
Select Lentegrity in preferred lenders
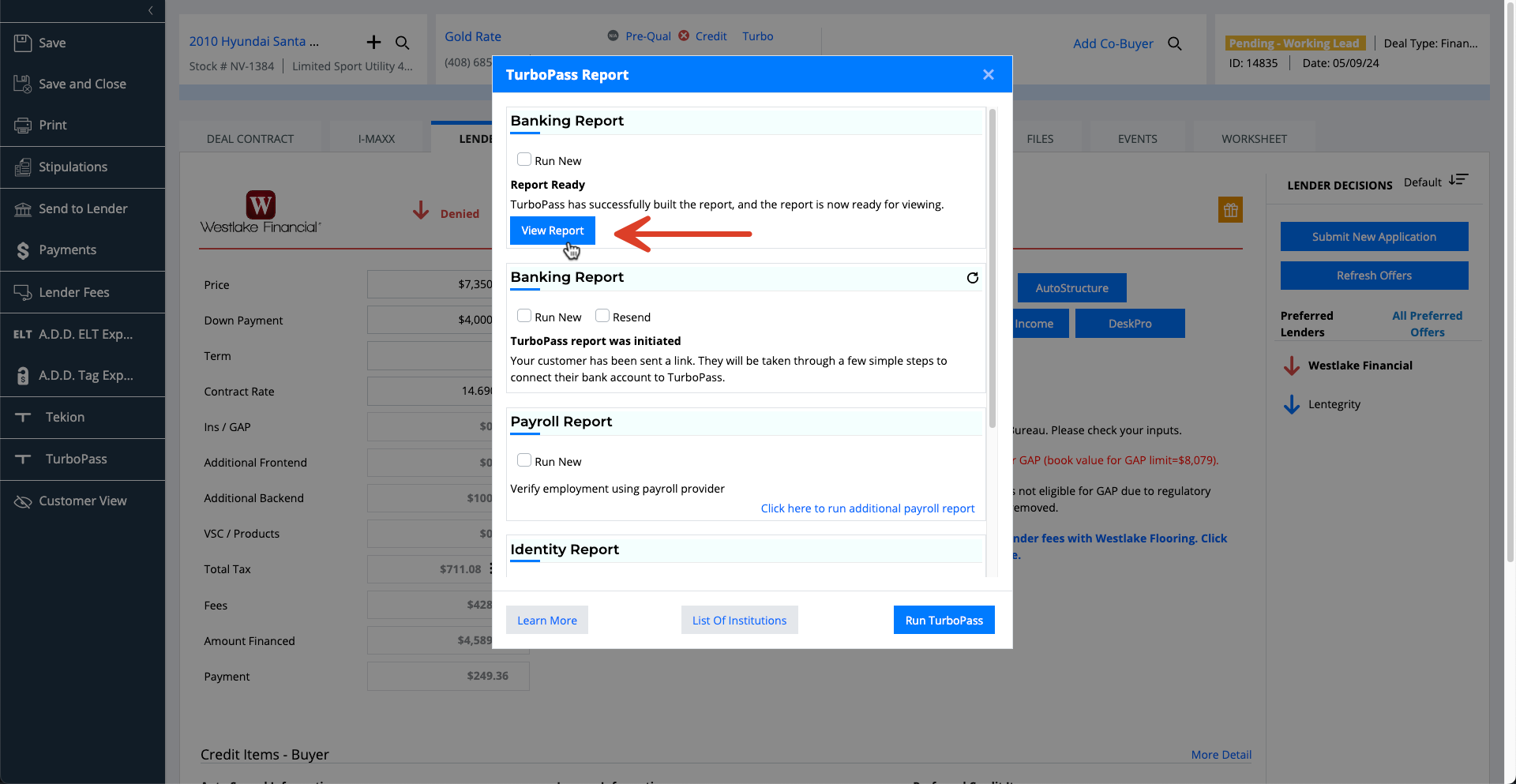pyautogui.click(x=1334, y=404)
